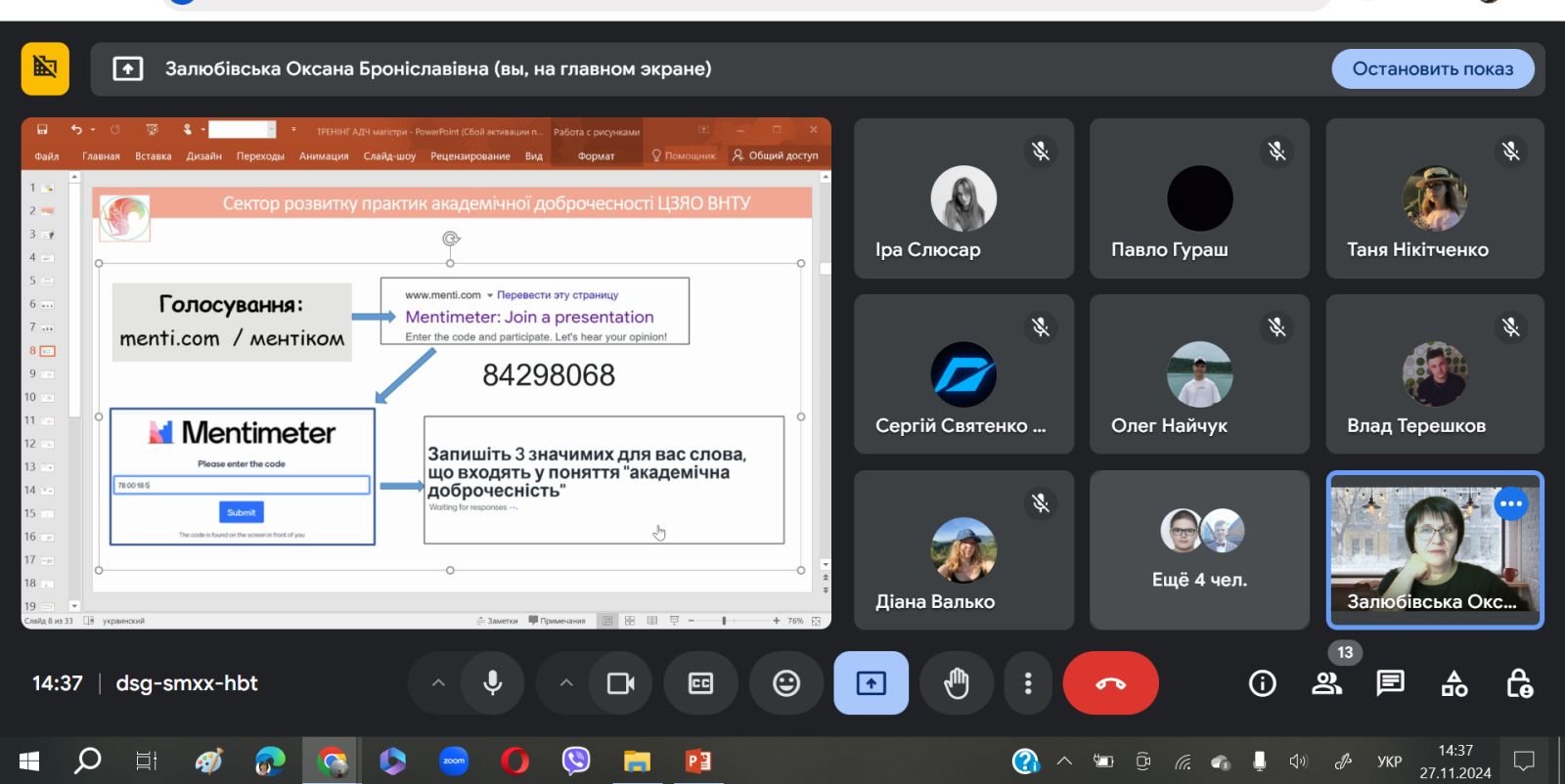Screen dimensions: 1565x784
Task: Click the red leave call button
Action: (x=1110, y=683)
